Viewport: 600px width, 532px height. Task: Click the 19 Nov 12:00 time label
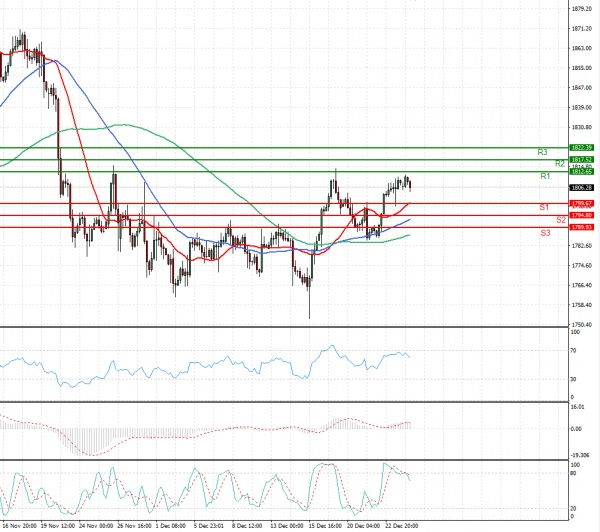coord(58,526)
